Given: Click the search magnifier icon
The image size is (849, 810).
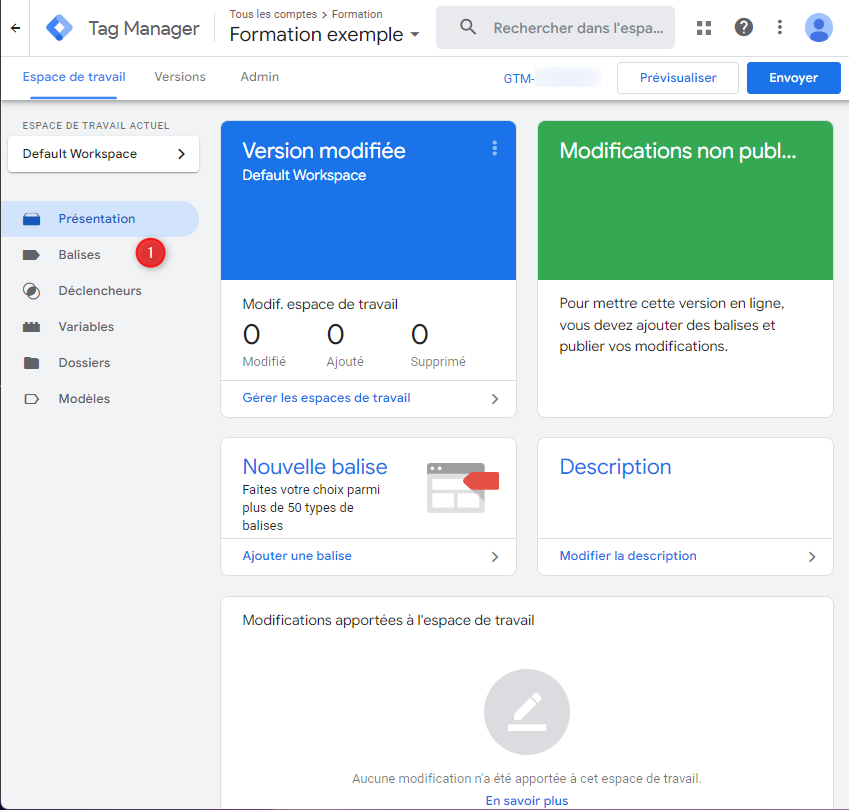Looking at the screenshot, I should [468, 27].
